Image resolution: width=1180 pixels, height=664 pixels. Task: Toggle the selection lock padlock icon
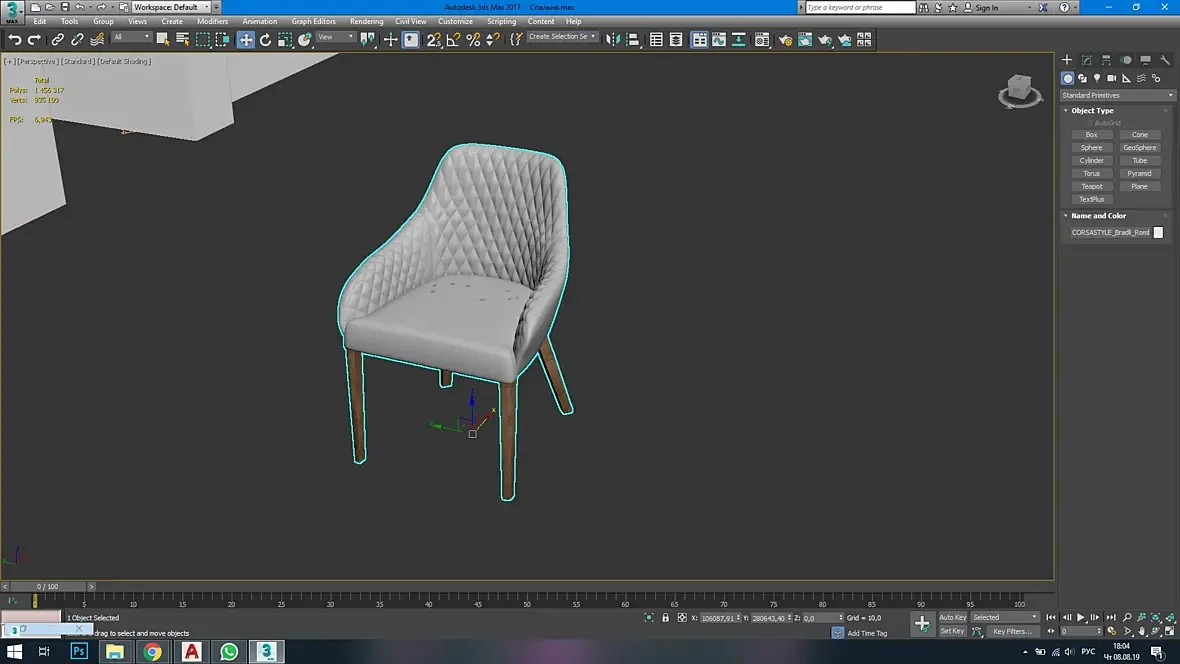pyautogui.click(x=666, y=618)
